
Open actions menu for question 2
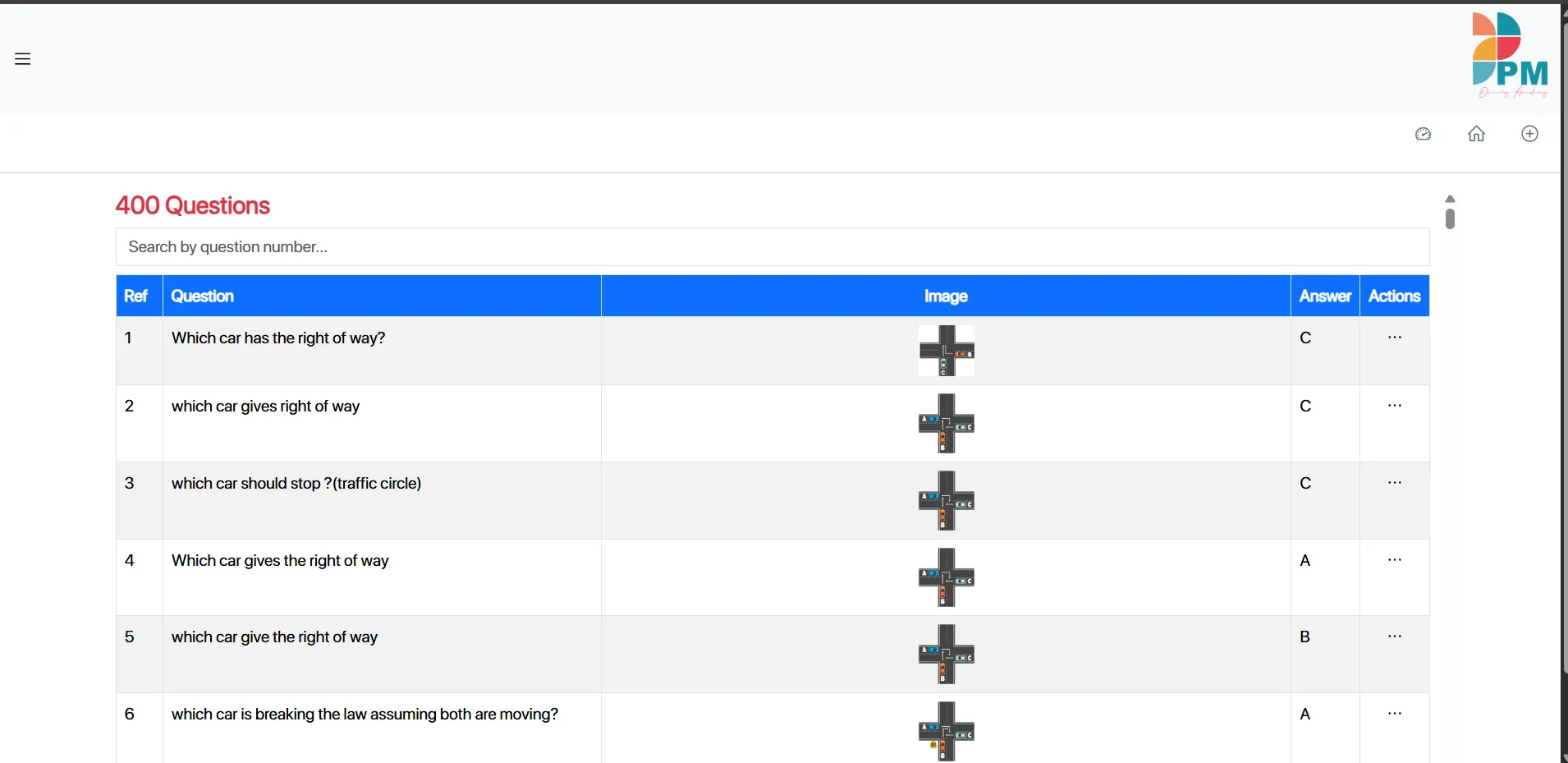[1394, 406]
